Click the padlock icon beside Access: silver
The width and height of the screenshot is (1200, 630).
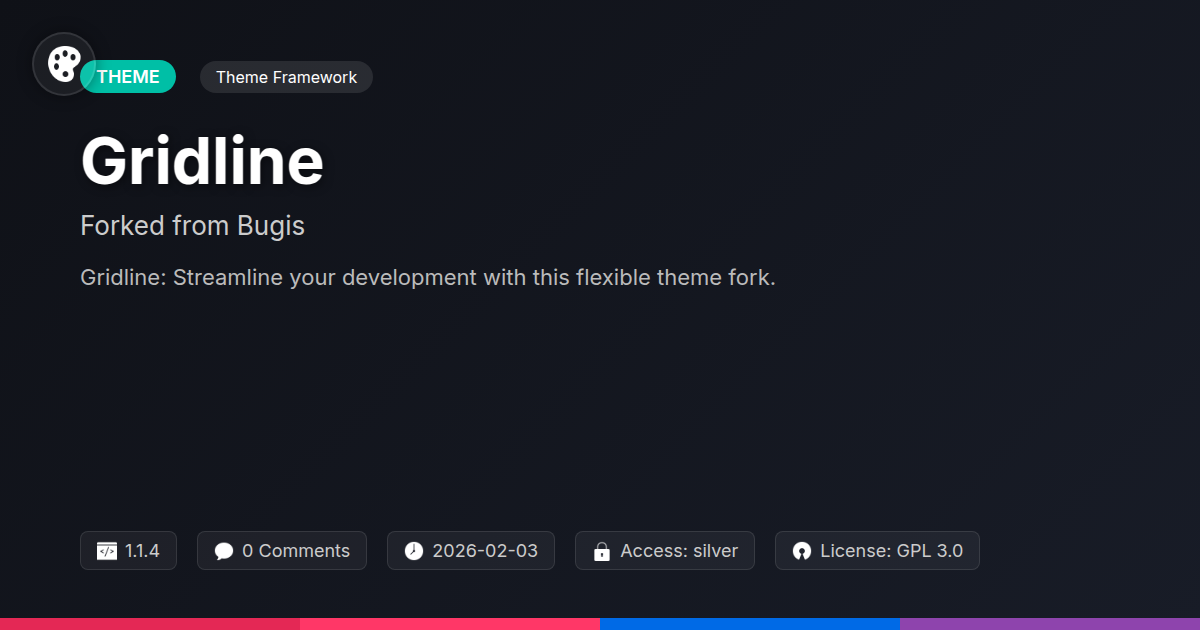[x=602, y=551]
